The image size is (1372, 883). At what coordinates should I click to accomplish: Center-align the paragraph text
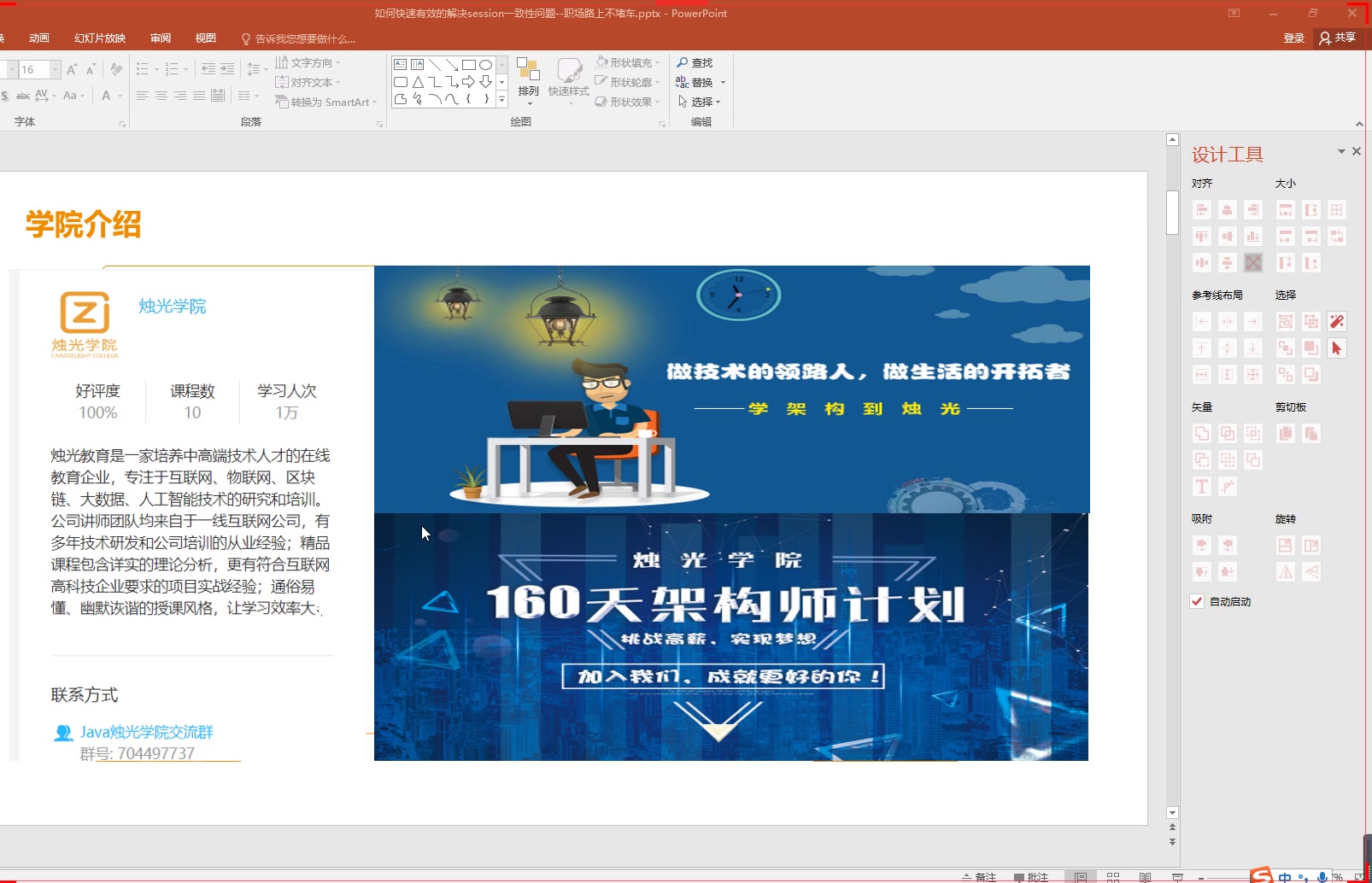[x=161, y=96]
